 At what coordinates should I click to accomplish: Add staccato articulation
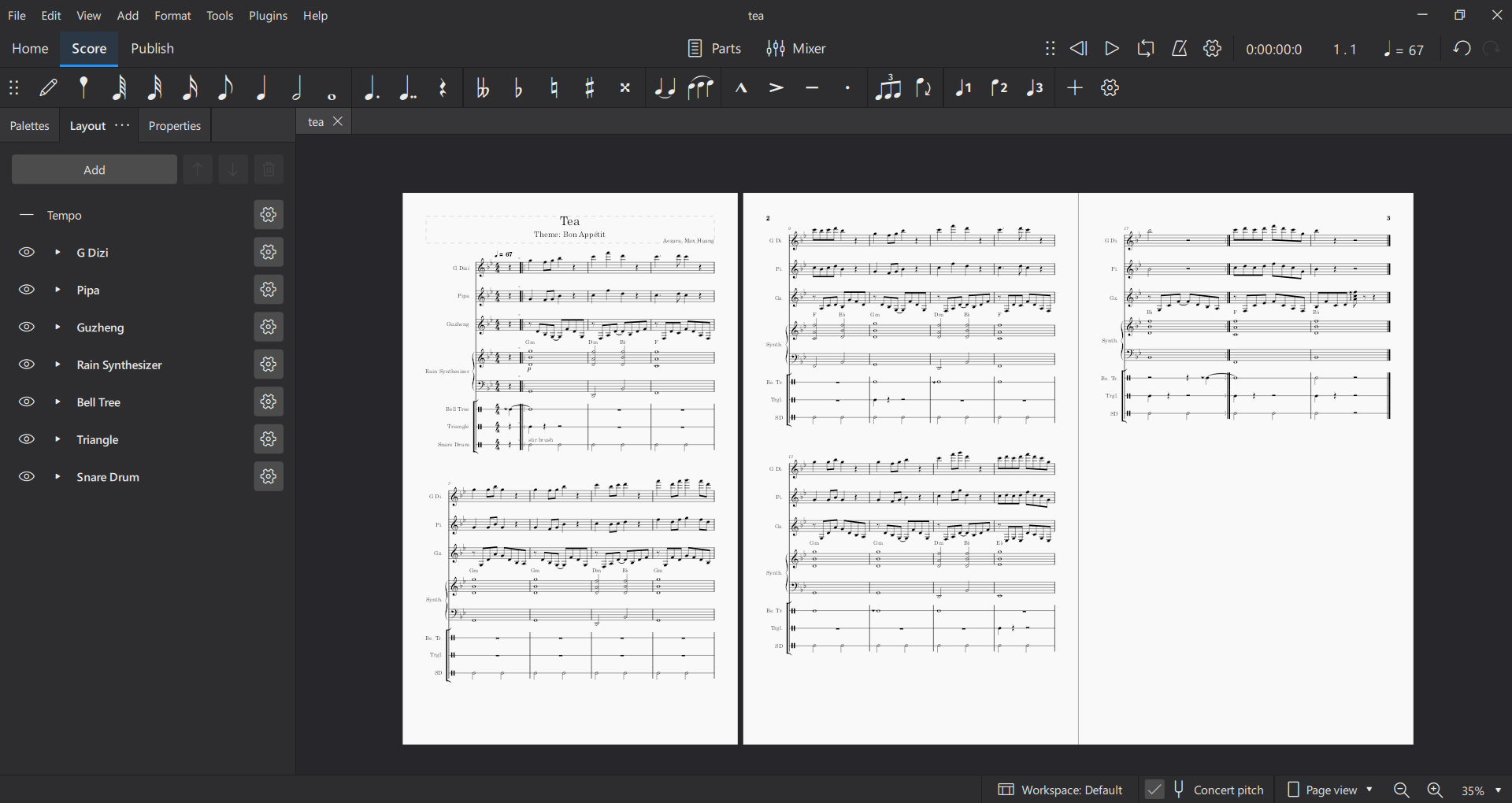coord(848,88)
